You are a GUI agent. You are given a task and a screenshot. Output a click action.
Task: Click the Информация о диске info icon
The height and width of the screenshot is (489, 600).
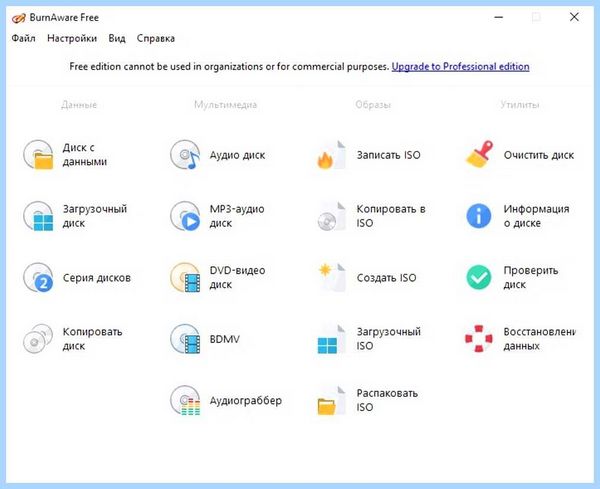tap(479, 216)
